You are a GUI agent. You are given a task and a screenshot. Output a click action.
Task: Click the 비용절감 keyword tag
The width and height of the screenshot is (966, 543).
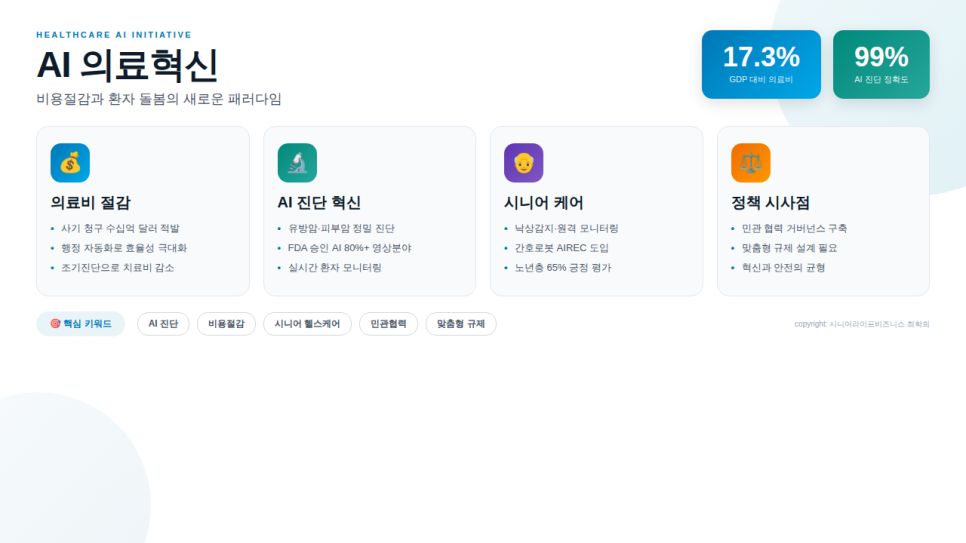point(226,324)
